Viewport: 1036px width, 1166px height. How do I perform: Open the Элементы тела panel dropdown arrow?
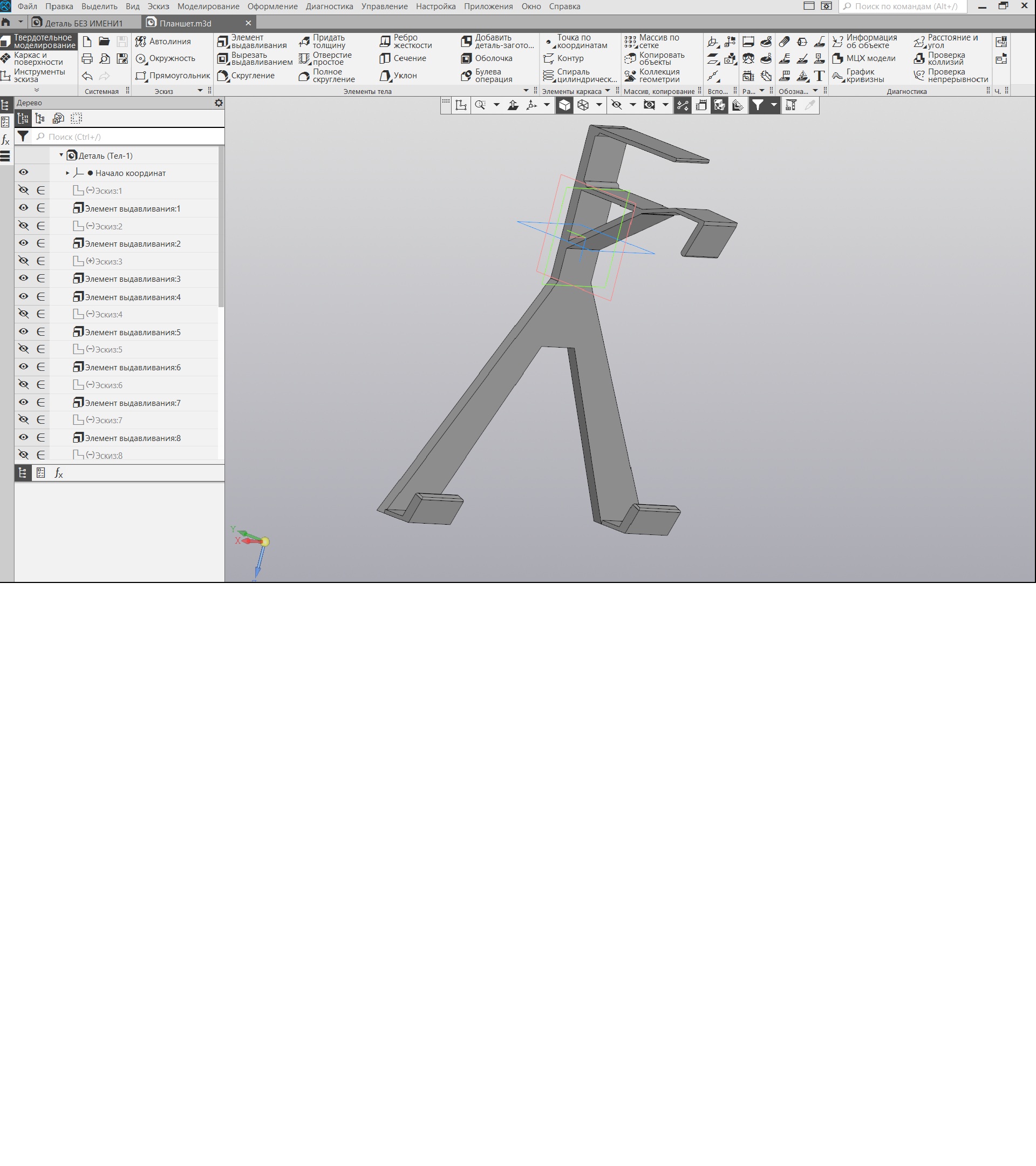click(x=526, y=91)
